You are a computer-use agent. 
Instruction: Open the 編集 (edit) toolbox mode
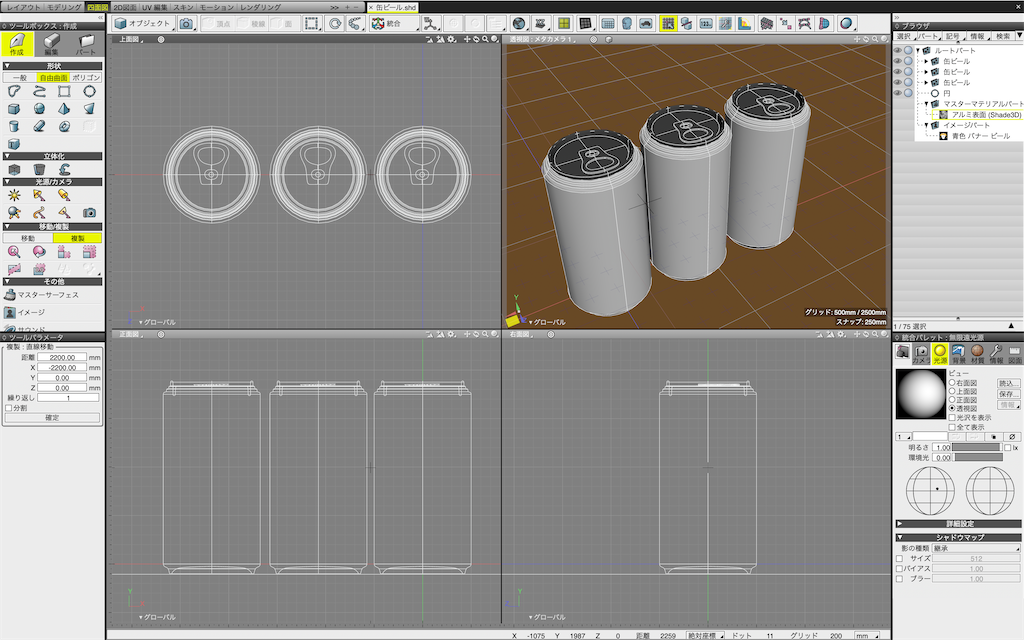[x=51, y=44]
